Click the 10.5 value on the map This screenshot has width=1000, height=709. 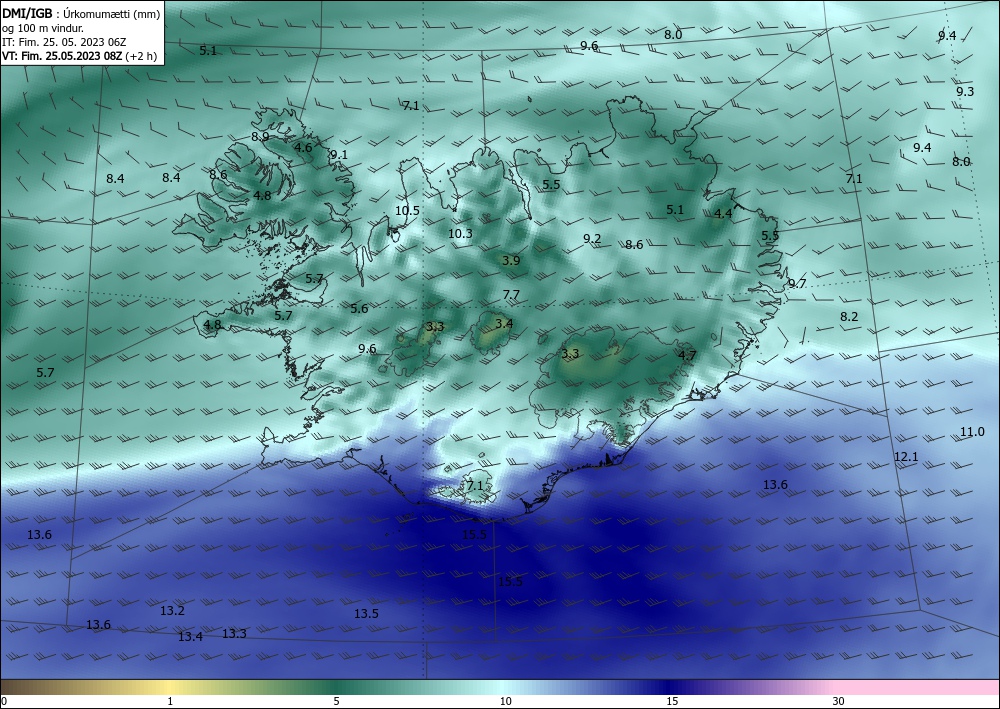tap(407, 210)
